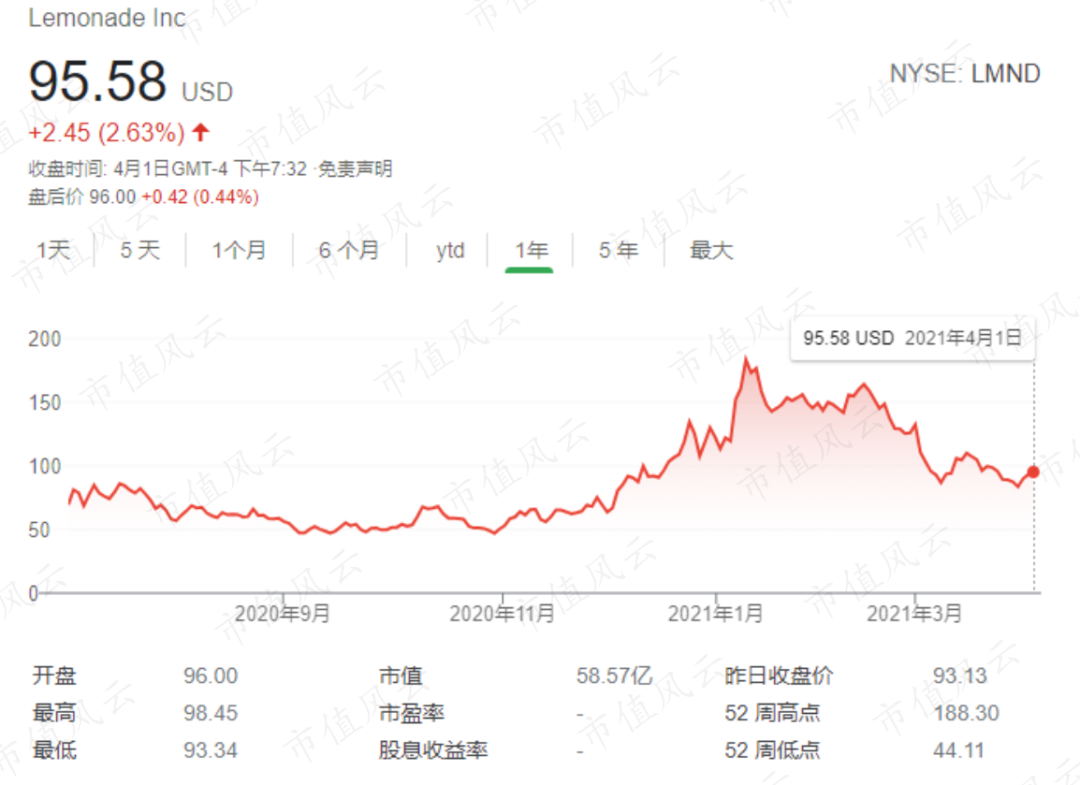Click the 最低 value 93.34

pos(210,750)
